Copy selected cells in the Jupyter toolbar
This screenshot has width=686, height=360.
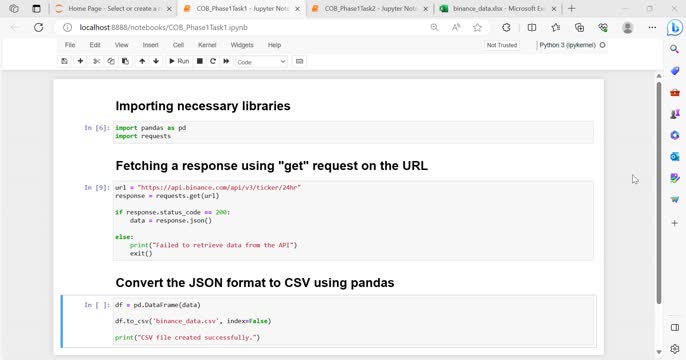click(x=111, y=61)
